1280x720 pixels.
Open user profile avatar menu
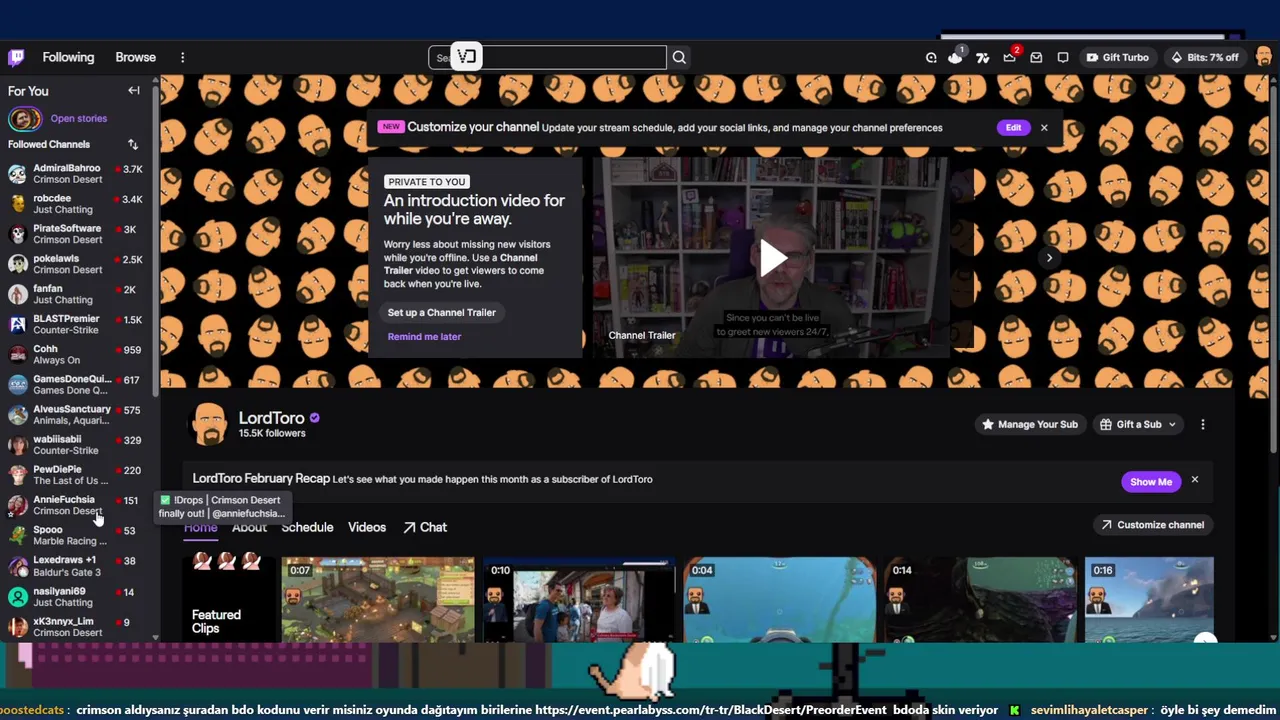coord(1264,57)
